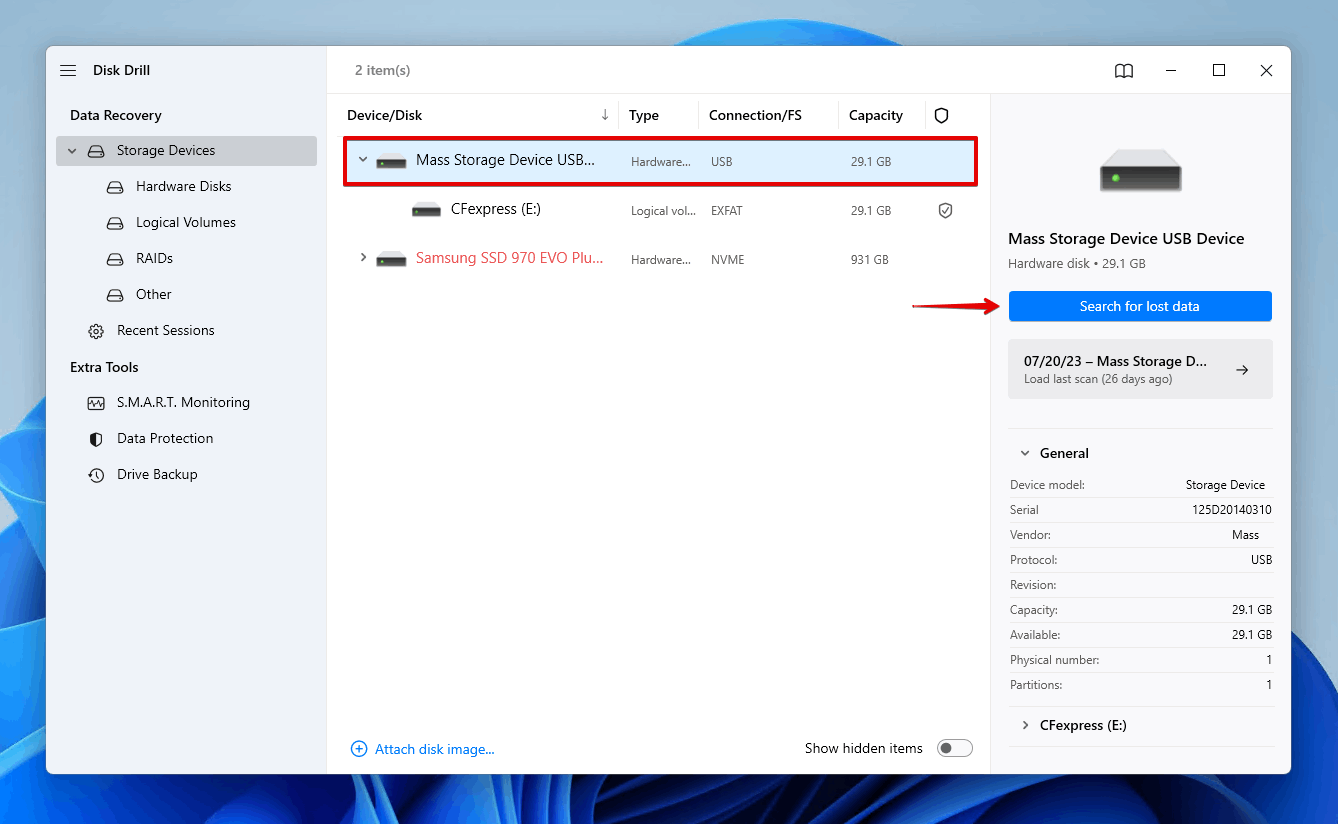Click the Data Protection shield icon
This screenshot has height=824, width=1338.
96,439
